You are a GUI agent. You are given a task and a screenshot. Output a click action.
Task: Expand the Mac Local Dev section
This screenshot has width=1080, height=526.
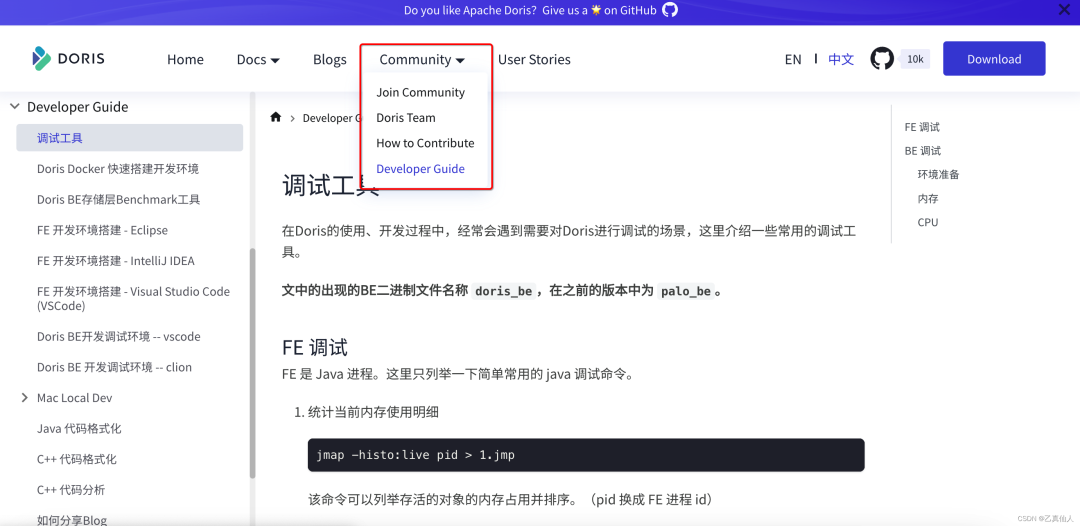click(x=25, y=398)
